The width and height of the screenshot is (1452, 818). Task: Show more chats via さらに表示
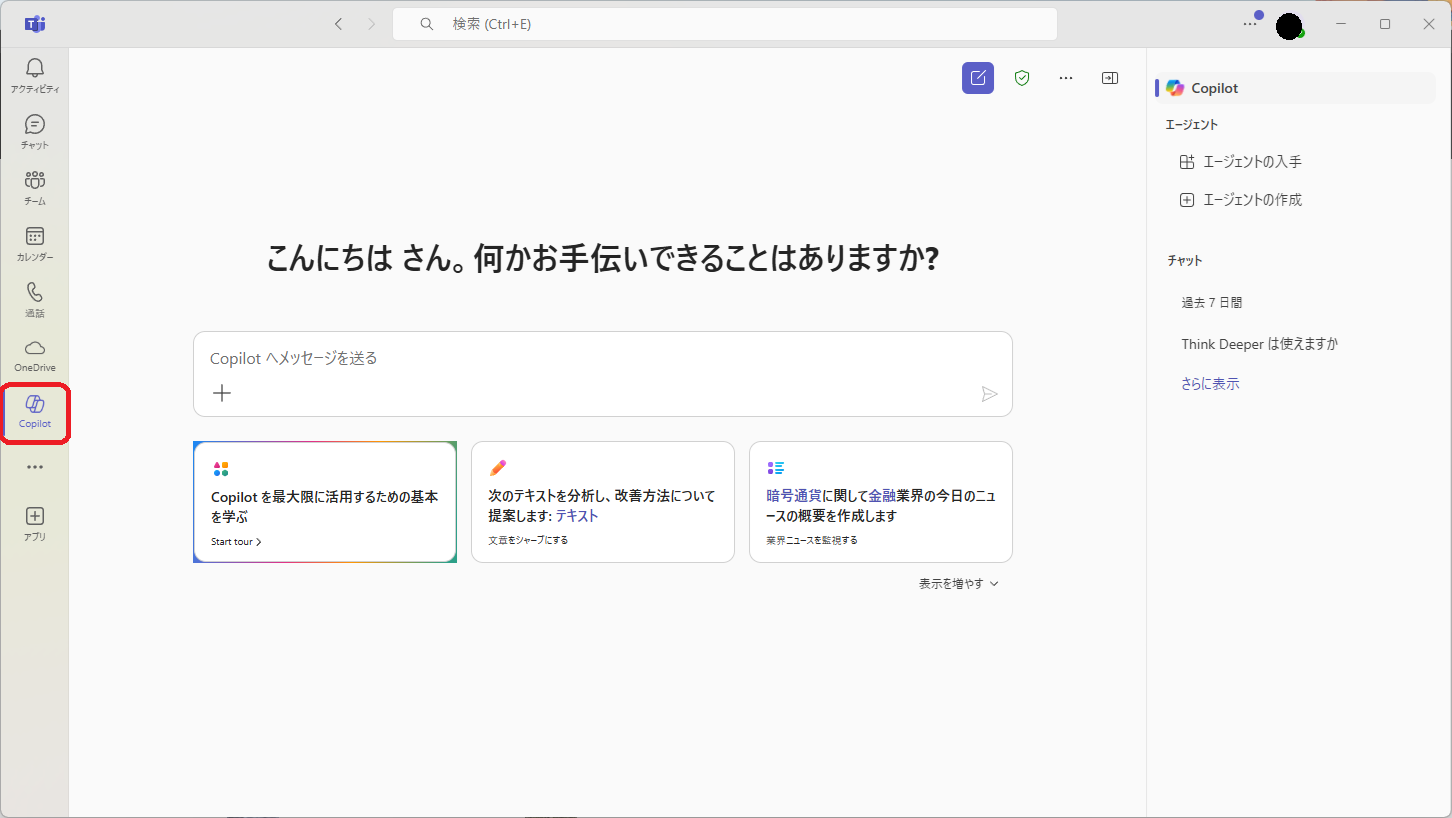point(1210,384)
